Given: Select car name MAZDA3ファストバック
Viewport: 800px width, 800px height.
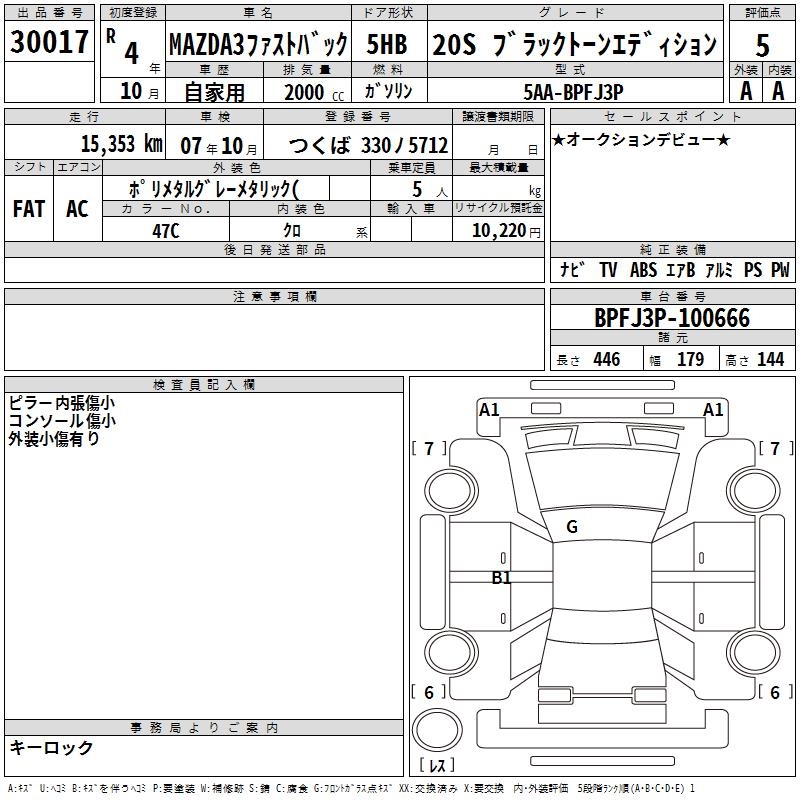Looking at the screenshot, I should pyautogui.click(x=258, y=44).
